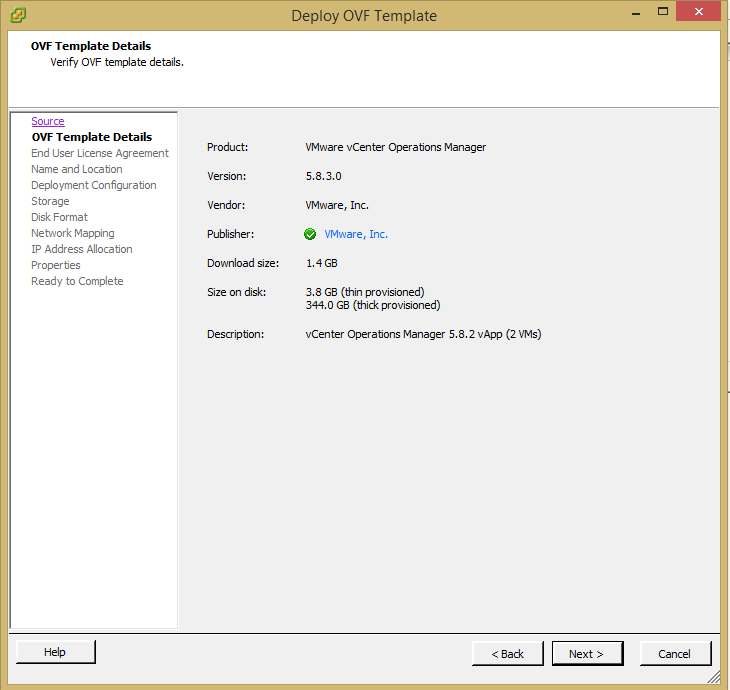Open the VMware, Inc. publisher certificate link

[356, 234]
